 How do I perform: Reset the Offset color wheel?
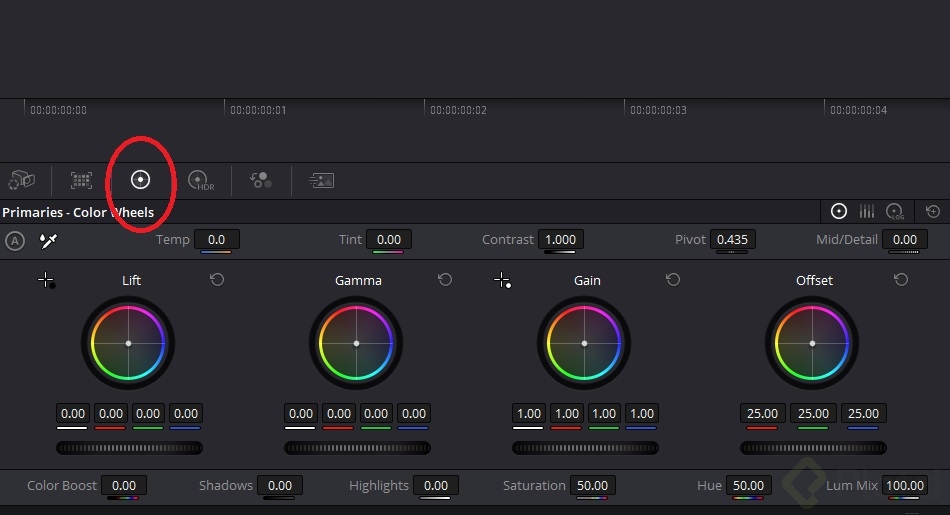(901, 280)
